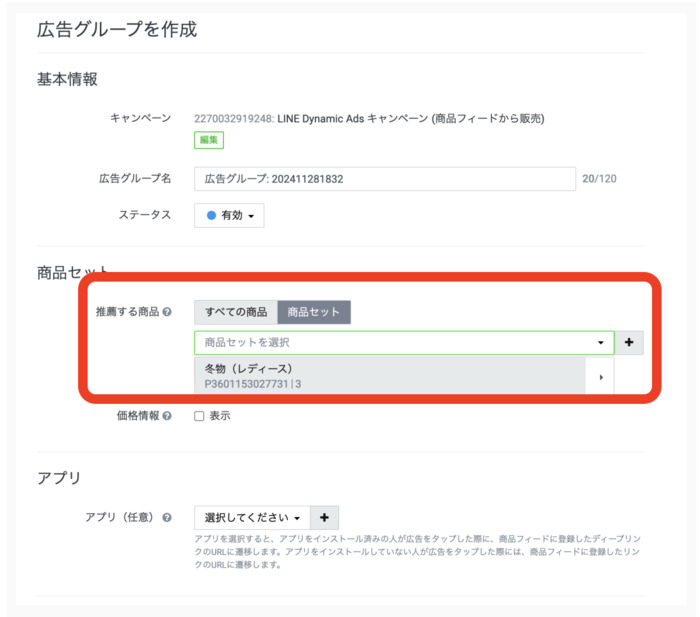This screenshot has width=700, height=617.
Task: Click the help icon beside 推薦する商品
Action: coord(167,312)
